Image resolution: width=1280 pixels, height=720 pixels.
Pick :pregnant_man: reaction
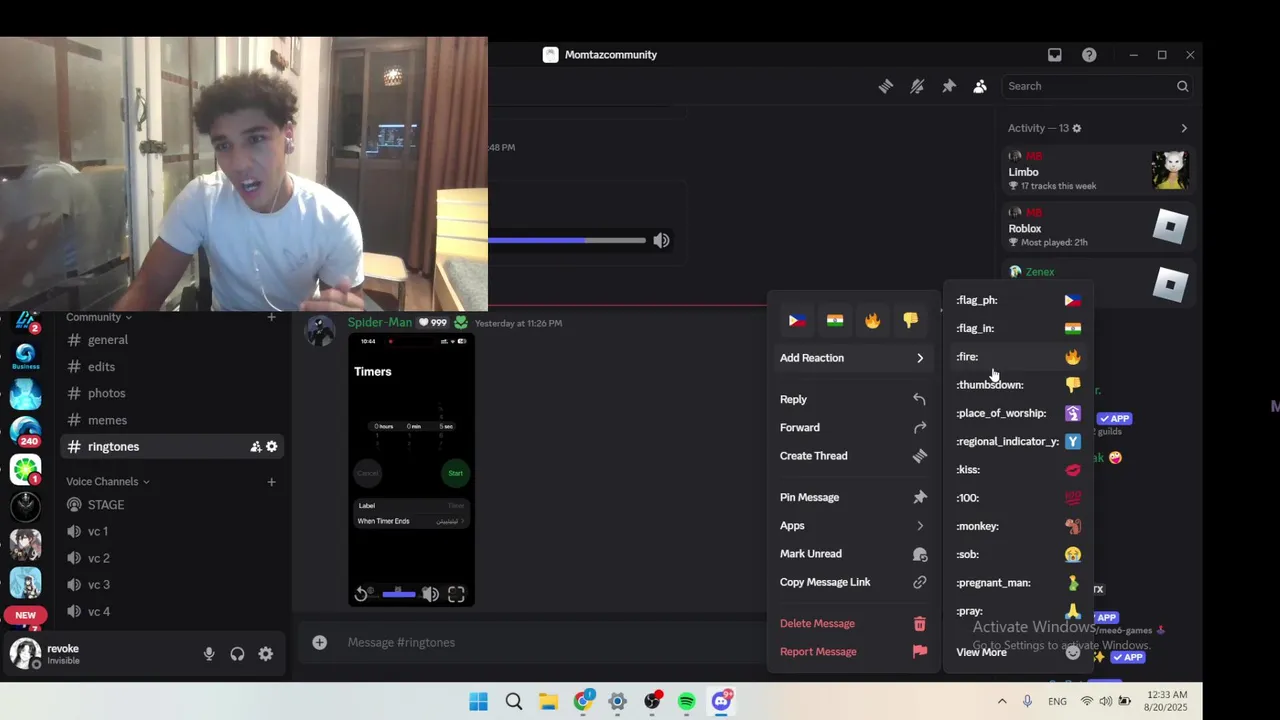click(x=1018, y=583)
